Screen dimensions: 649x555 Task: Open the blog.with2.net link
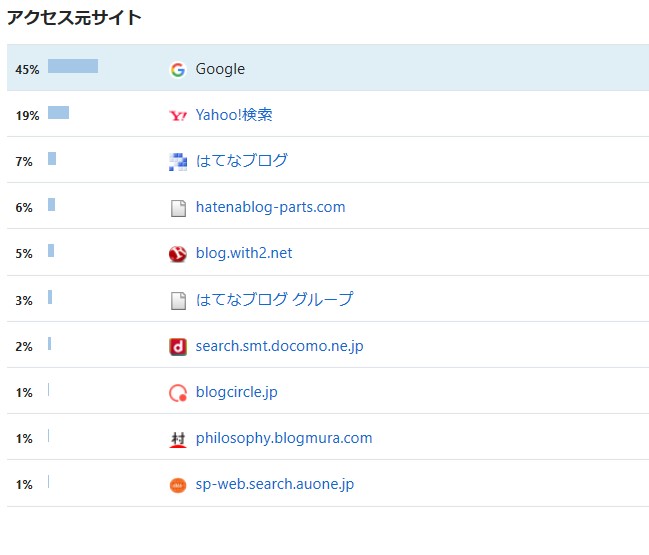[x=244, y=253]
